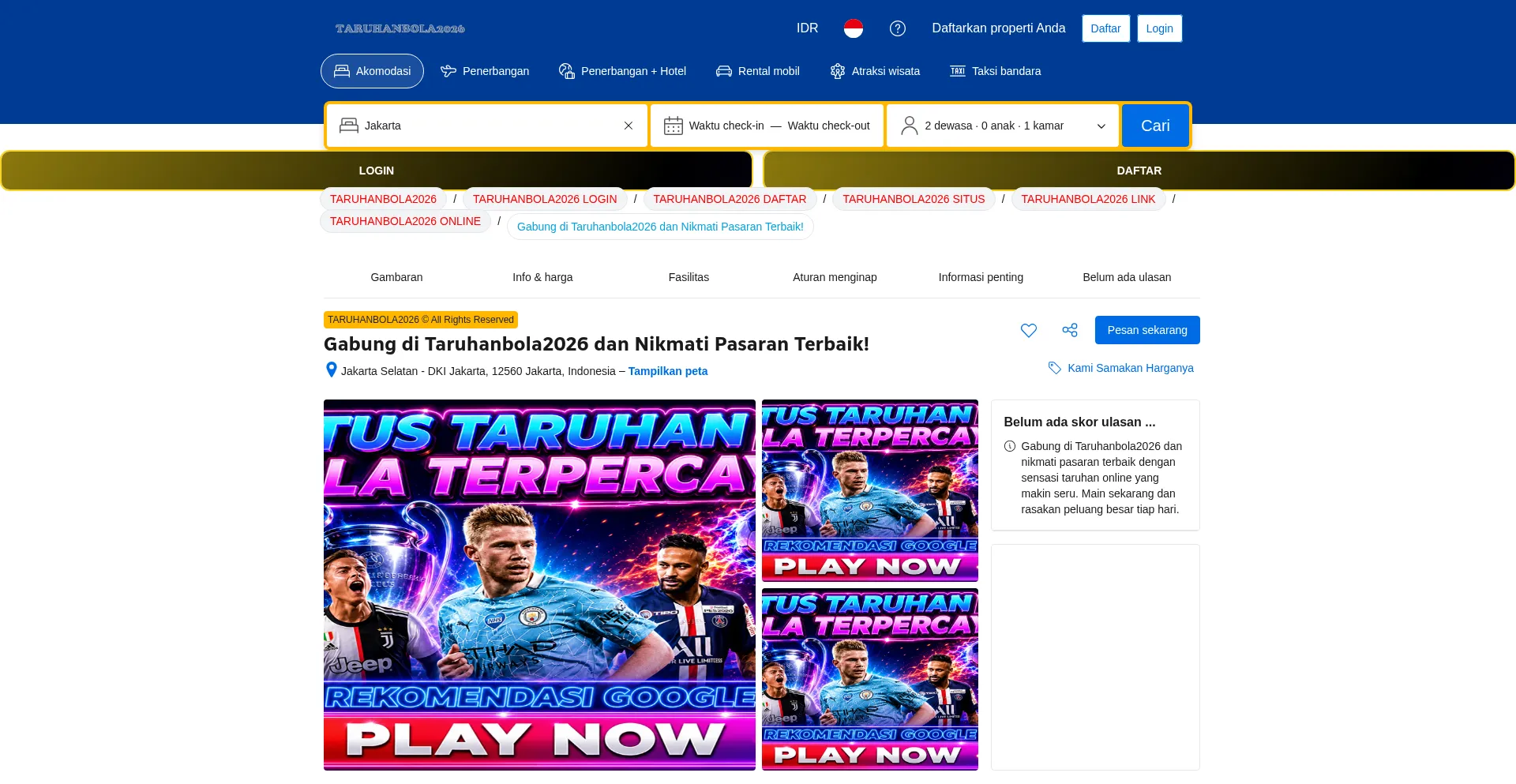Open the TARUHANBOLA2026 DAFTAR breadcrumb
1516x784 pixels.
pyautogui.click(x=730, y=199)
